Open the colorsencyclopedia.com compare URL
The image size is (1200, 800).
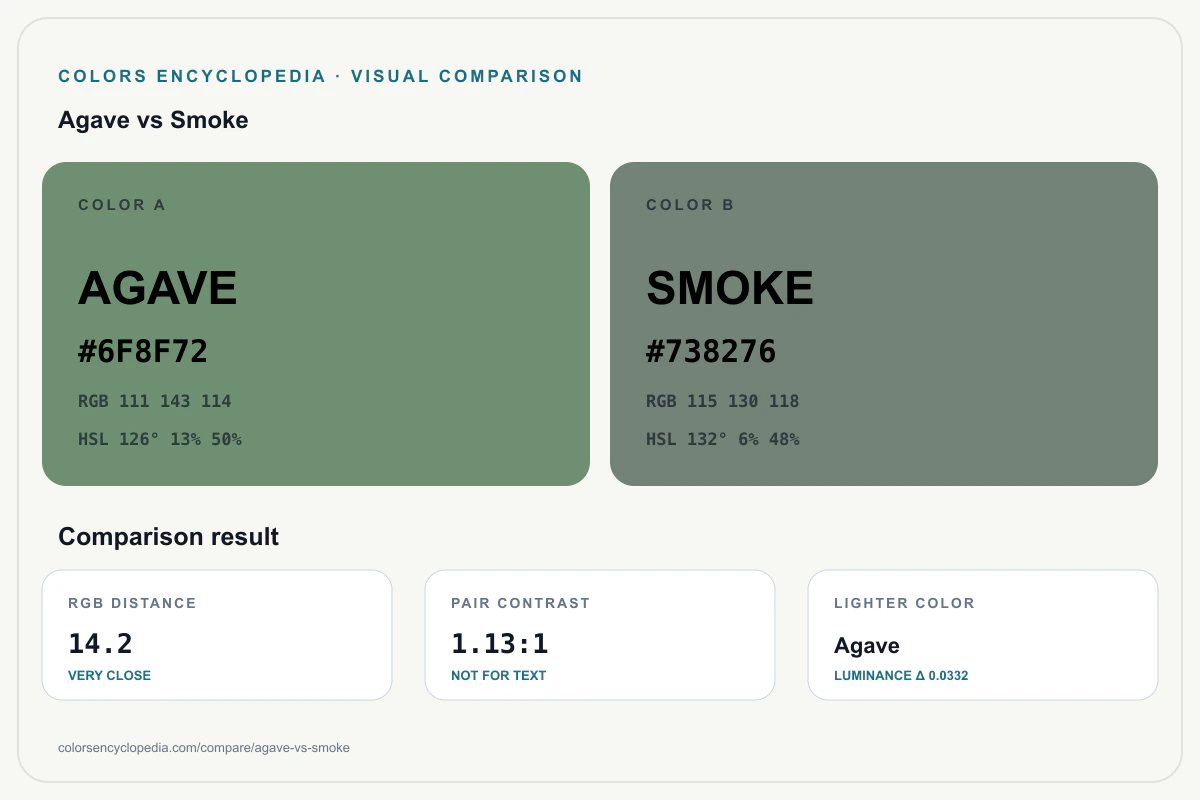pyautogui.click(x=204, y=747)
